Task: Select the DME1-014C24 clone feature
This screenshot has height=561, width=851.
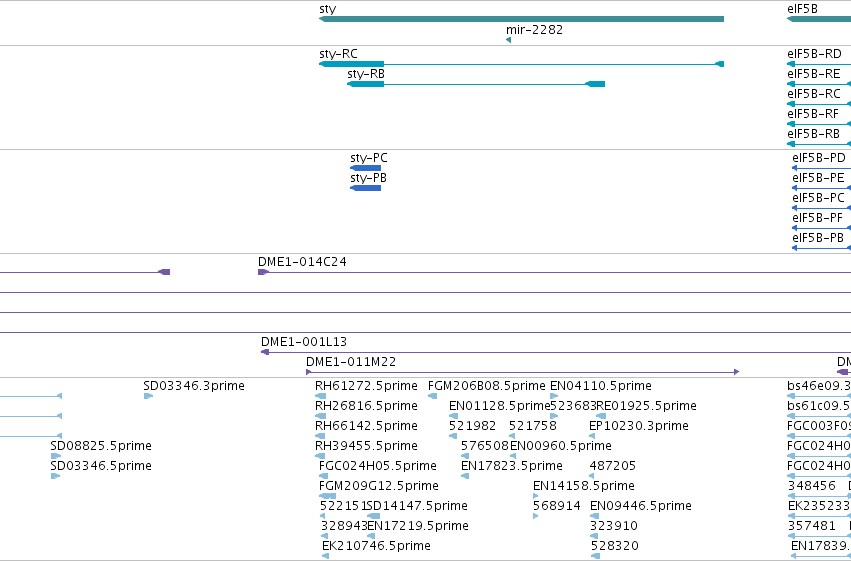Action: pos(554,272)
